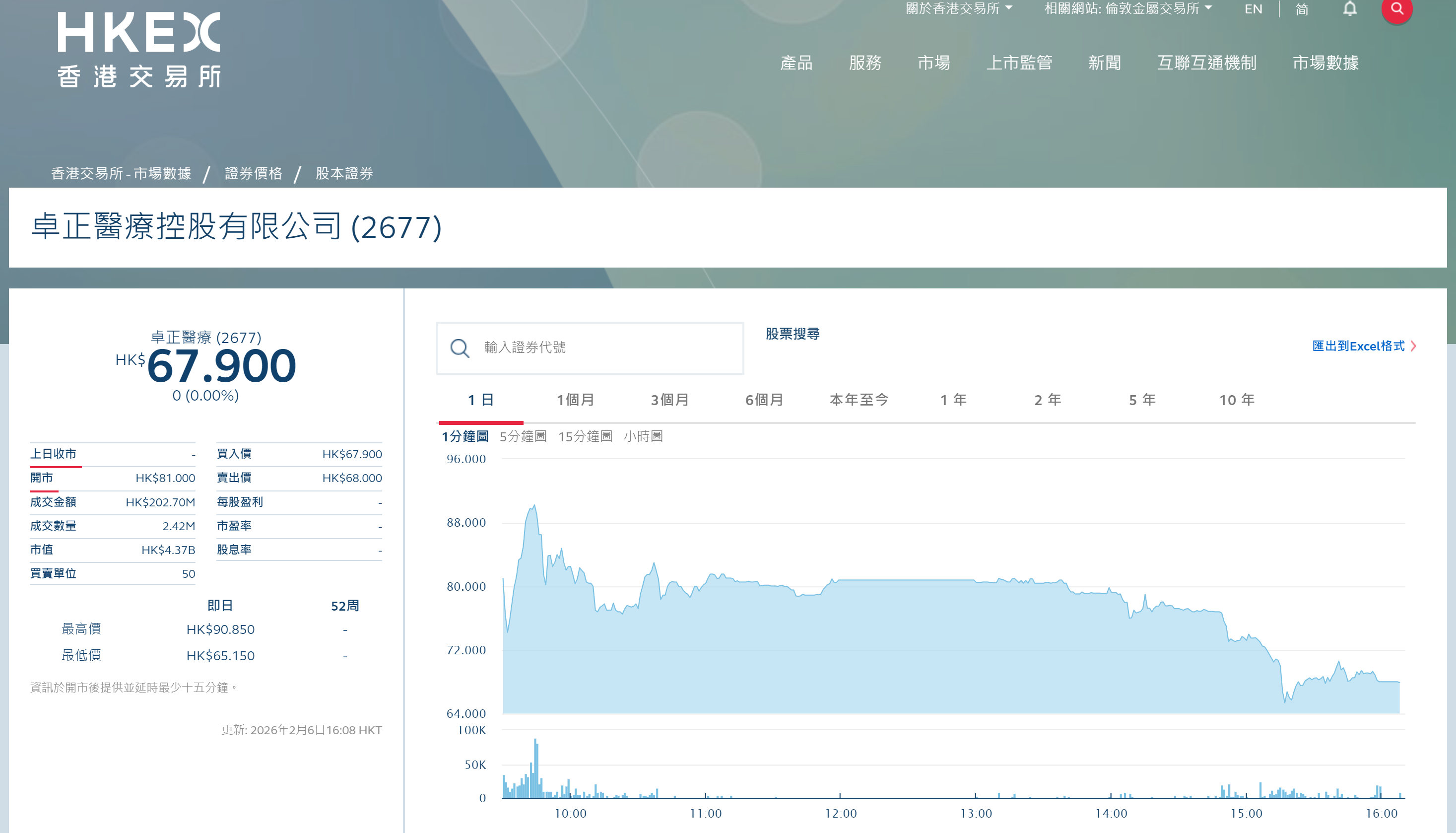Select the 10 年 chart range tab
Viewport: 1456px width, 833px height.
click(1236, 400)
